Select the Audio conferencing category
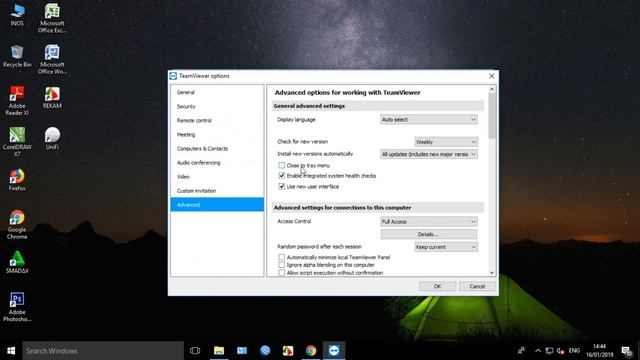The image size is (640, 360). pyautogui.click(x=217, y=162)
